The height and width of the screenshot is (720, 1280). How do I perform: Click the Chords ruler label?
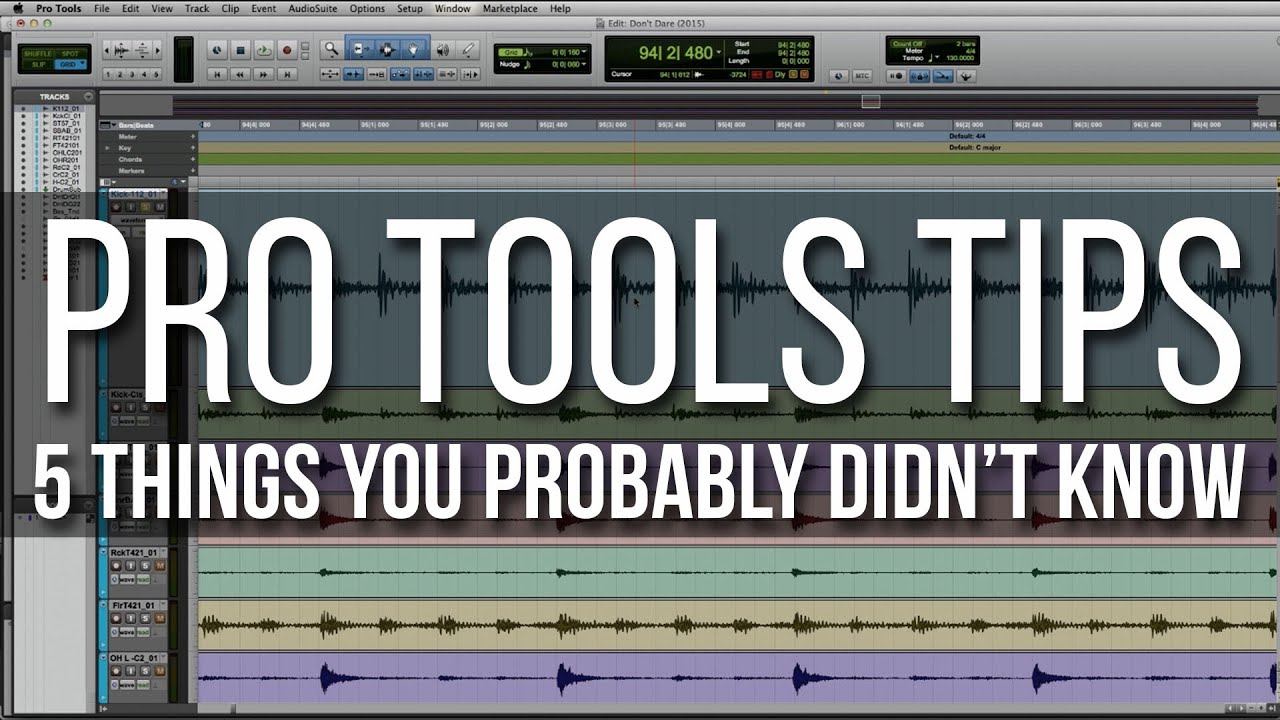[130, 159]
